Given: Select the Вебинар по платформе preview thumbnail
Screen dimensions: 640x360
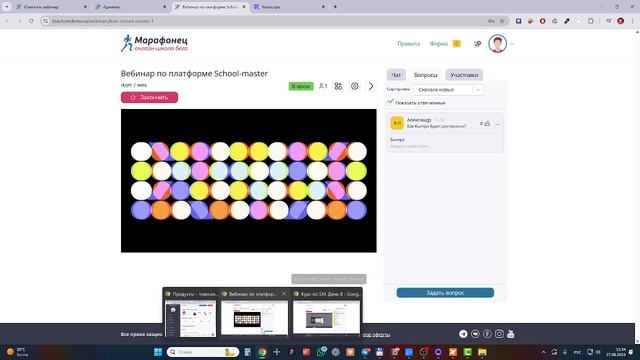Looking at the screenshot, I should click(x=254, y=318).
